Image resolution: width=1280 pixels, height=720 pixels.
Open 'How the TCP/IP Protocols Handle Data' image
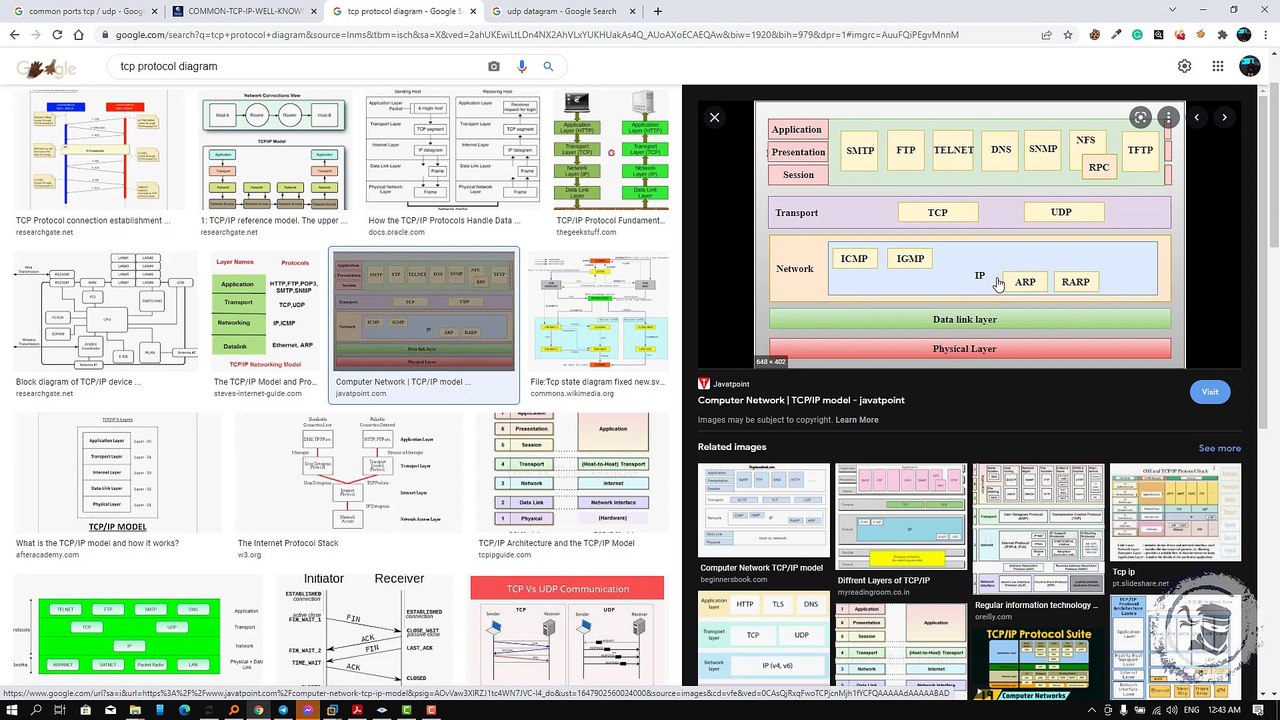click(x=451, y=151)
